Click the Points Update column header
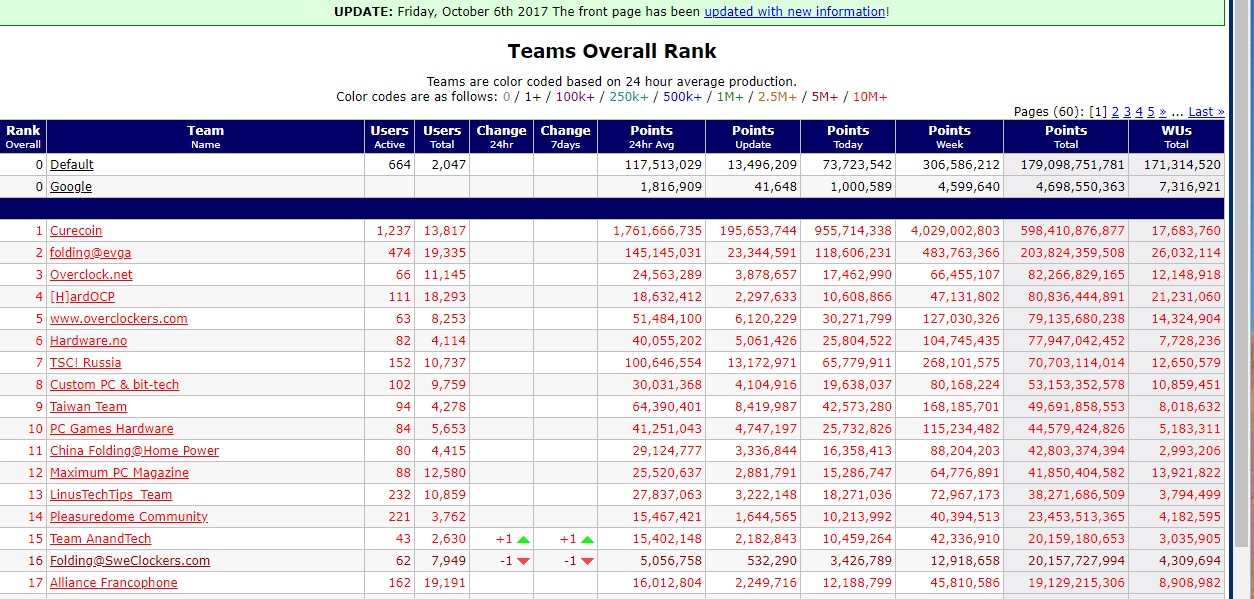The image size is (1254, 599). pos(753,137)
